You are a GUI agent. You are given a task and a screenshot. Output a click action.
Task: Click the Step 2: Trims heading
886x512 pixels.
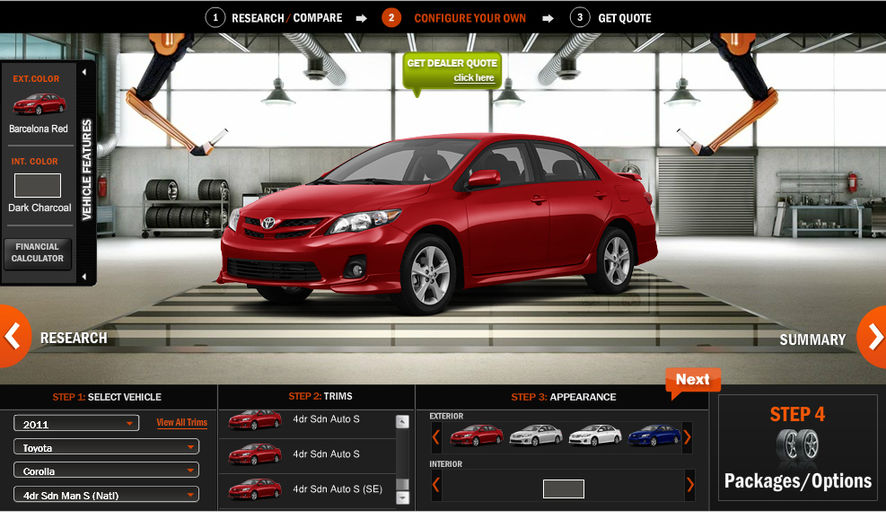click(x=320, y=396)
